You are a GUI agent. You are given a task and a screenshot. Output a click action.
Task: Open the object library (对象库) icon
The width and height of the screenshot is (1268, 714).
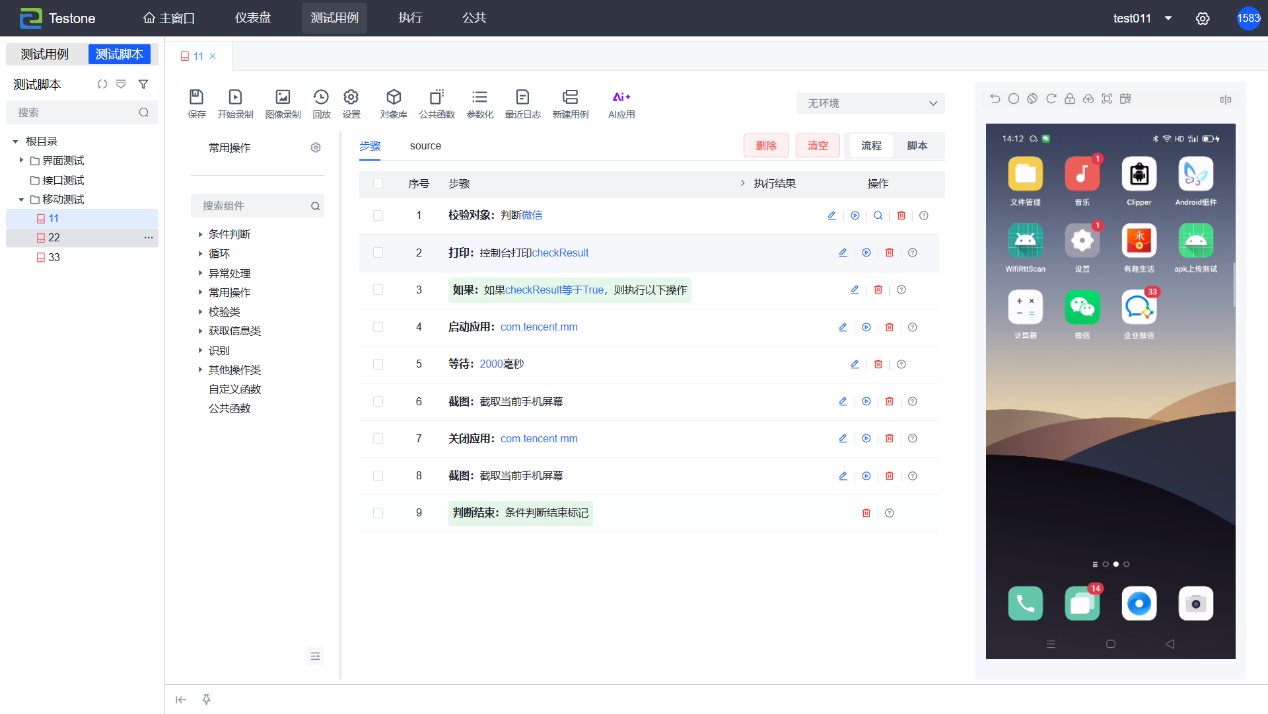[394, 98]
